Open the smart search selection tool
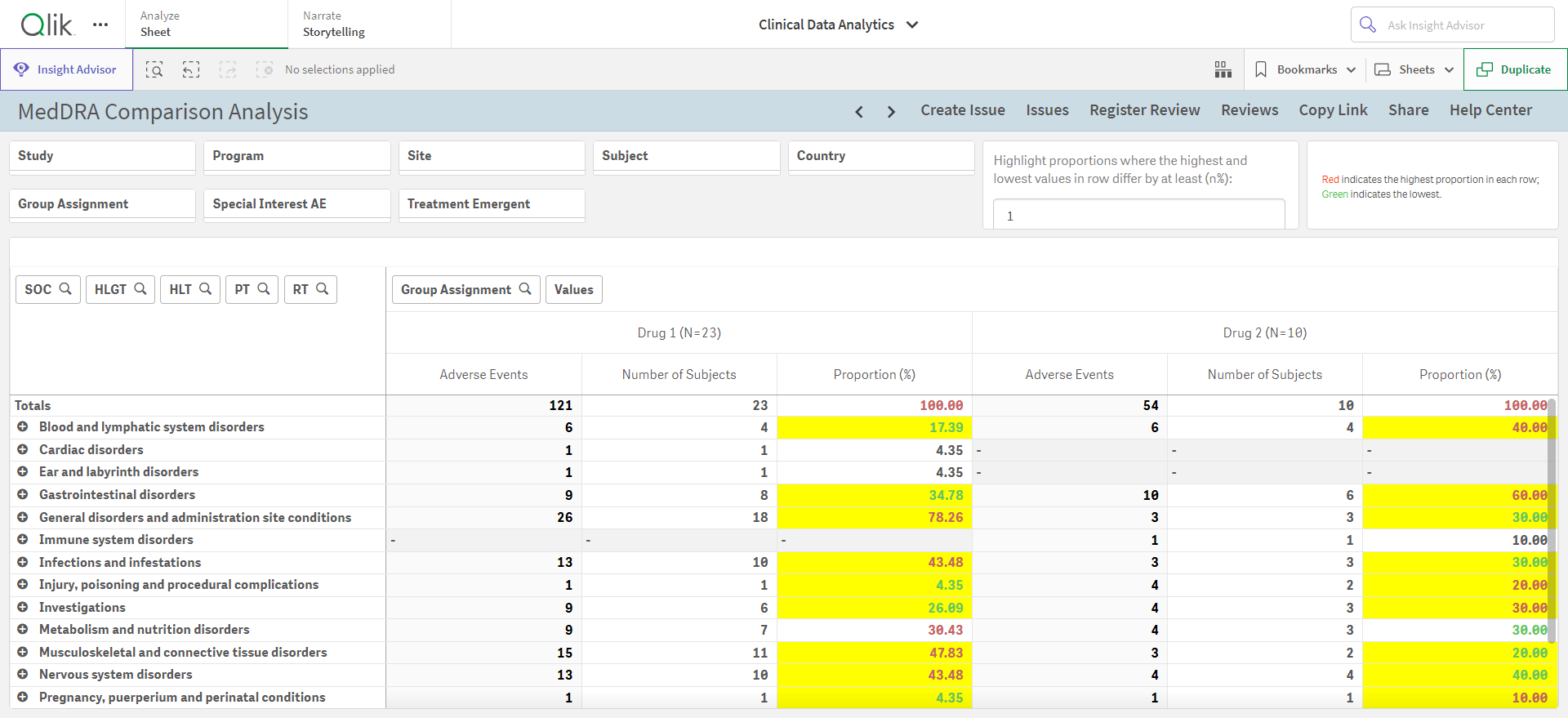Screen dimensions: 1568x718 click(154, 69)
